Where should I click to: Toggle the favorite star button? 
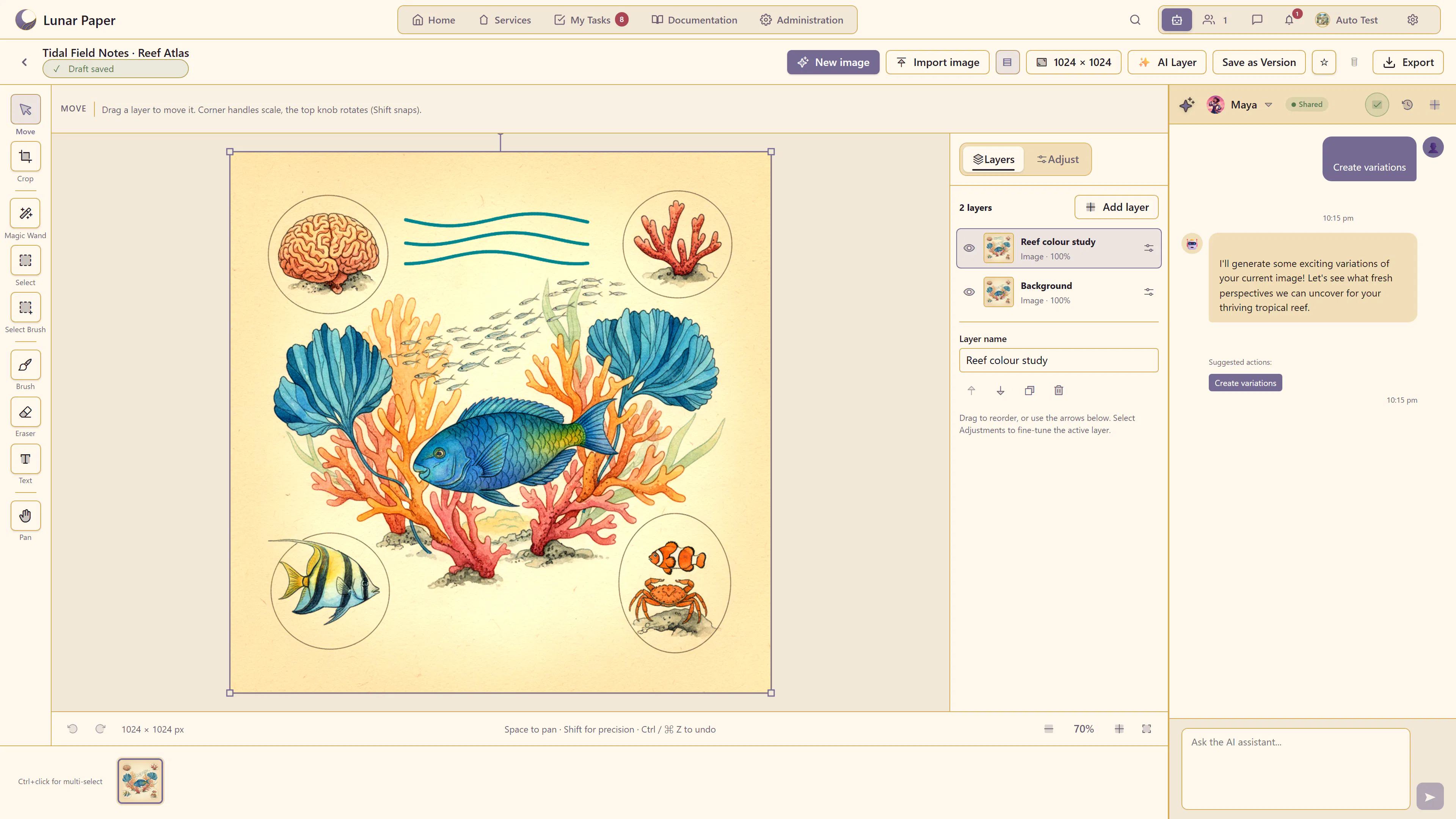coord(1324,62)
